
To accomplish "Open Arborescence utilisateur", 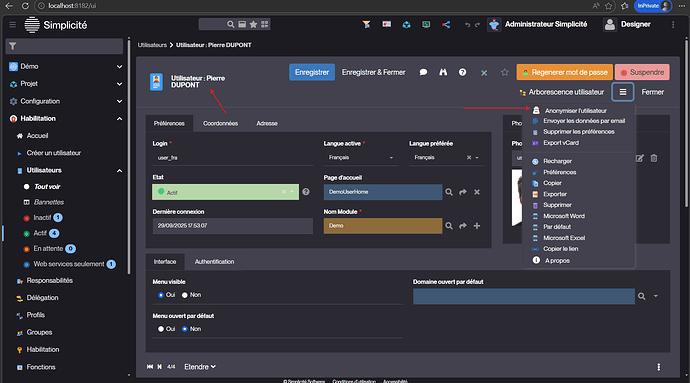I will tap(562, 92).
